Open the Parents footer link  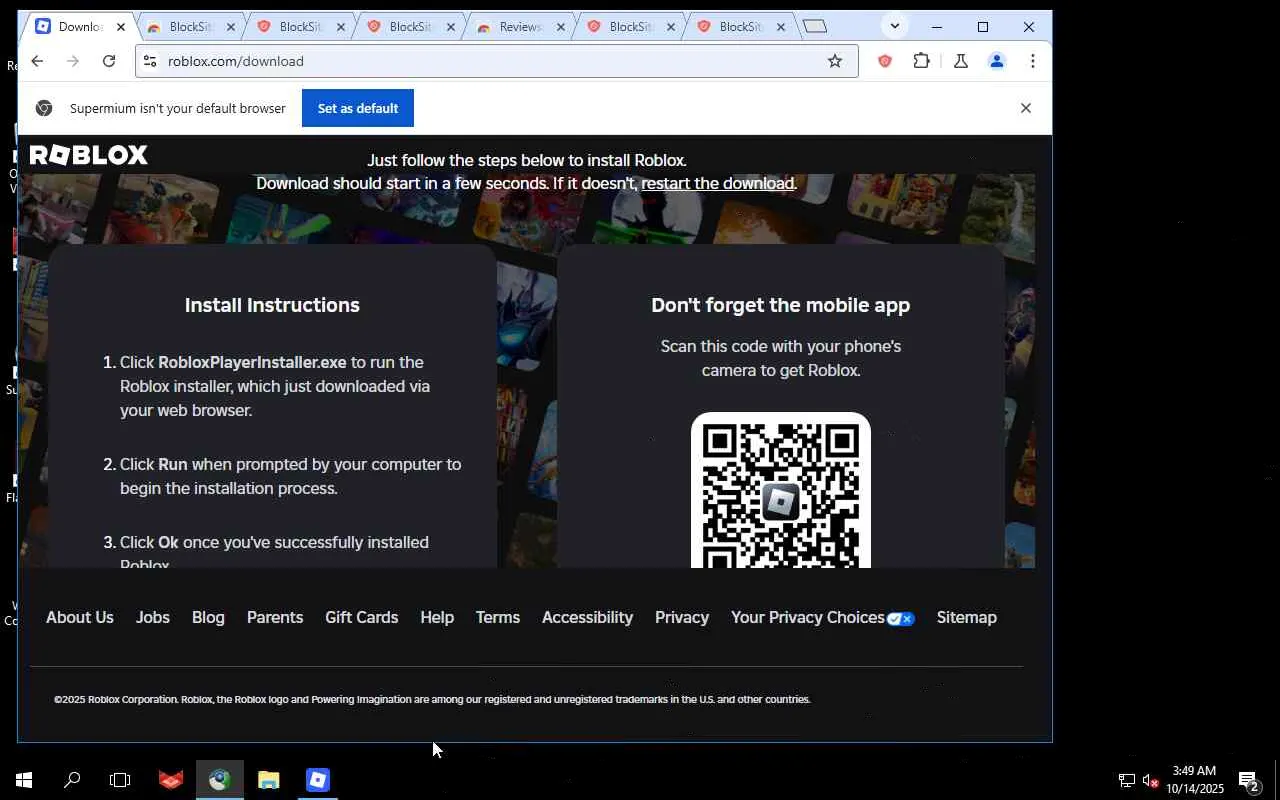[275, 617]
